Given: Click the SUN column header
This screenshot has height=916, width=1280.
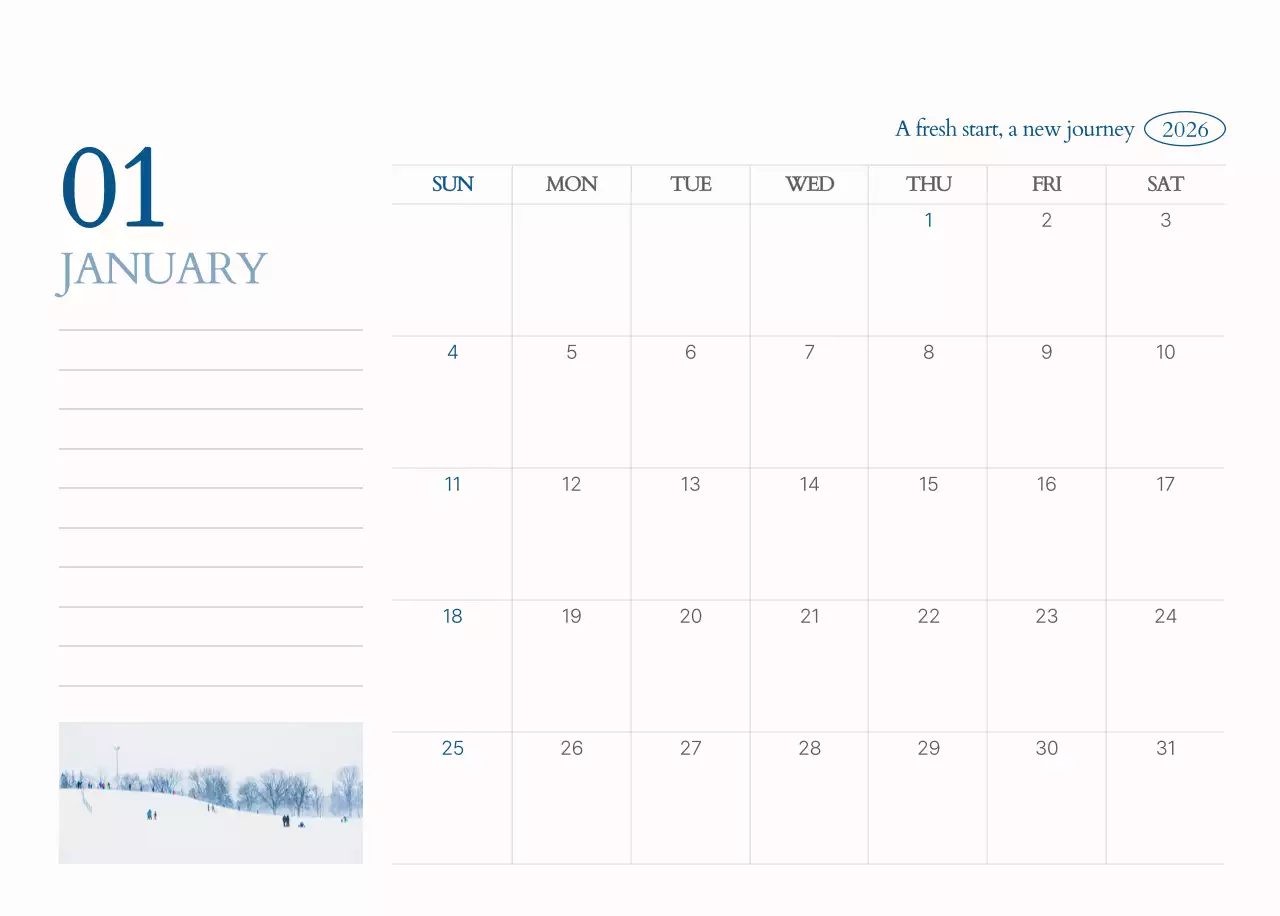Looking at the screenshot, I should [452, 184].
